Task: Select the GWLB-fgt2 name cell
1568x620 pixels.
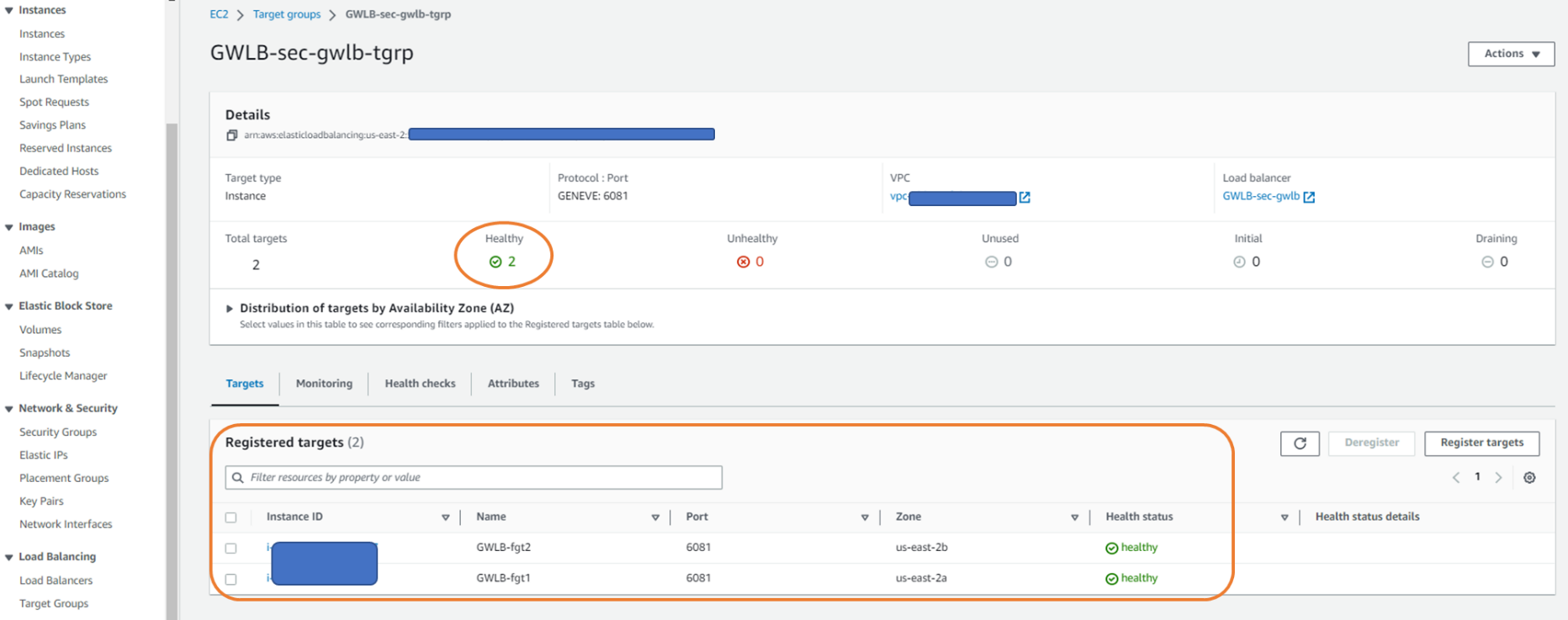Action: click(x=503, y=548)
